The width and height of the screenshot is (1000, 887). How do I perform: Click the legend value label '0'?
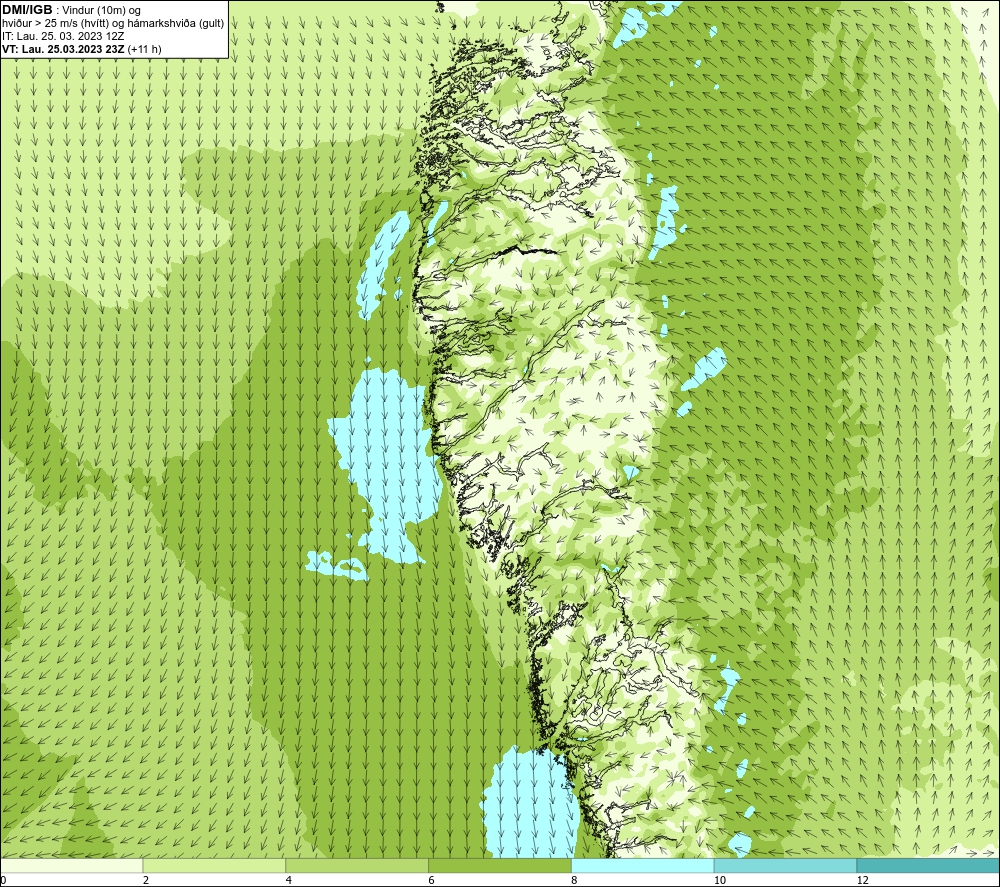3,880
